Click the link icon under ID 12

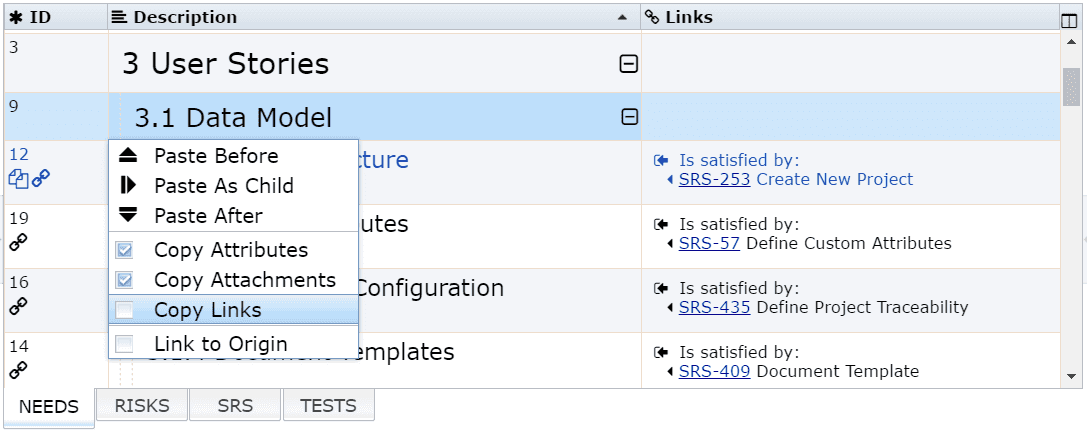41,178
